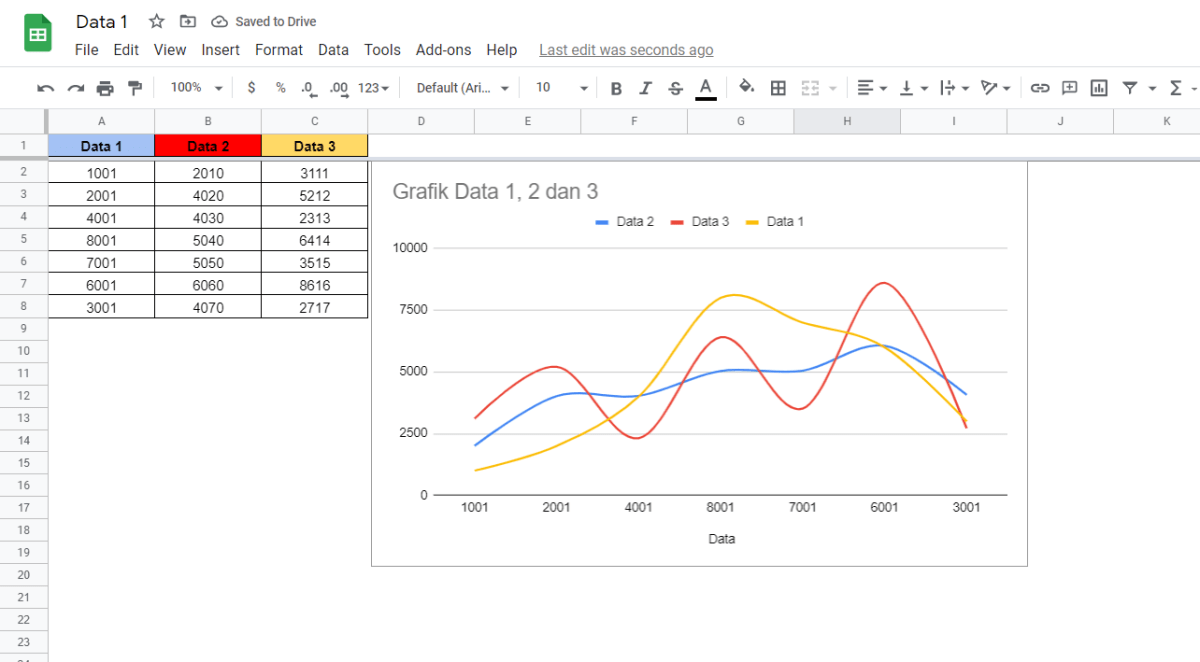
Task: Open the 123 number format menu
Action: pos(371,87)
